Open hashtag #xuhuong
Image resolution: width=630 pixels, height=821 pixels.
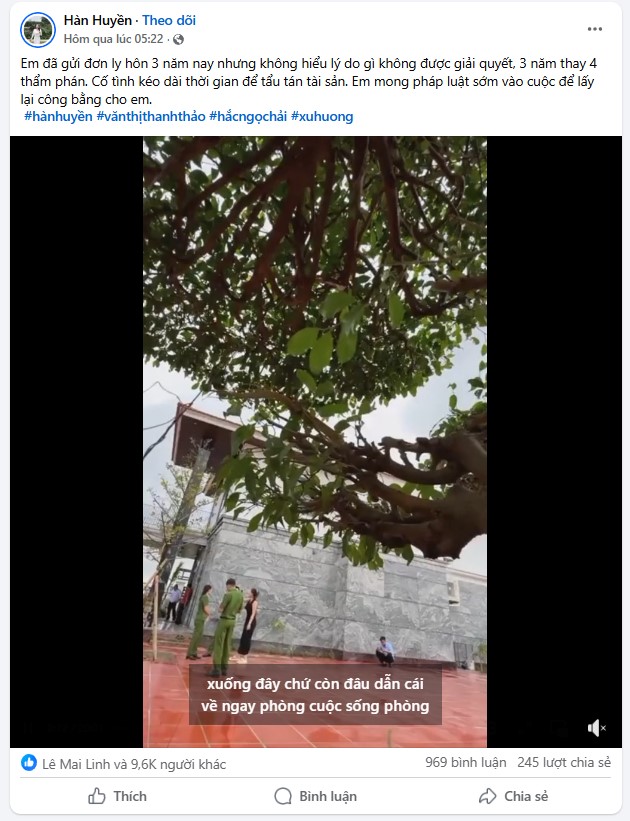(x=322, y=116)
